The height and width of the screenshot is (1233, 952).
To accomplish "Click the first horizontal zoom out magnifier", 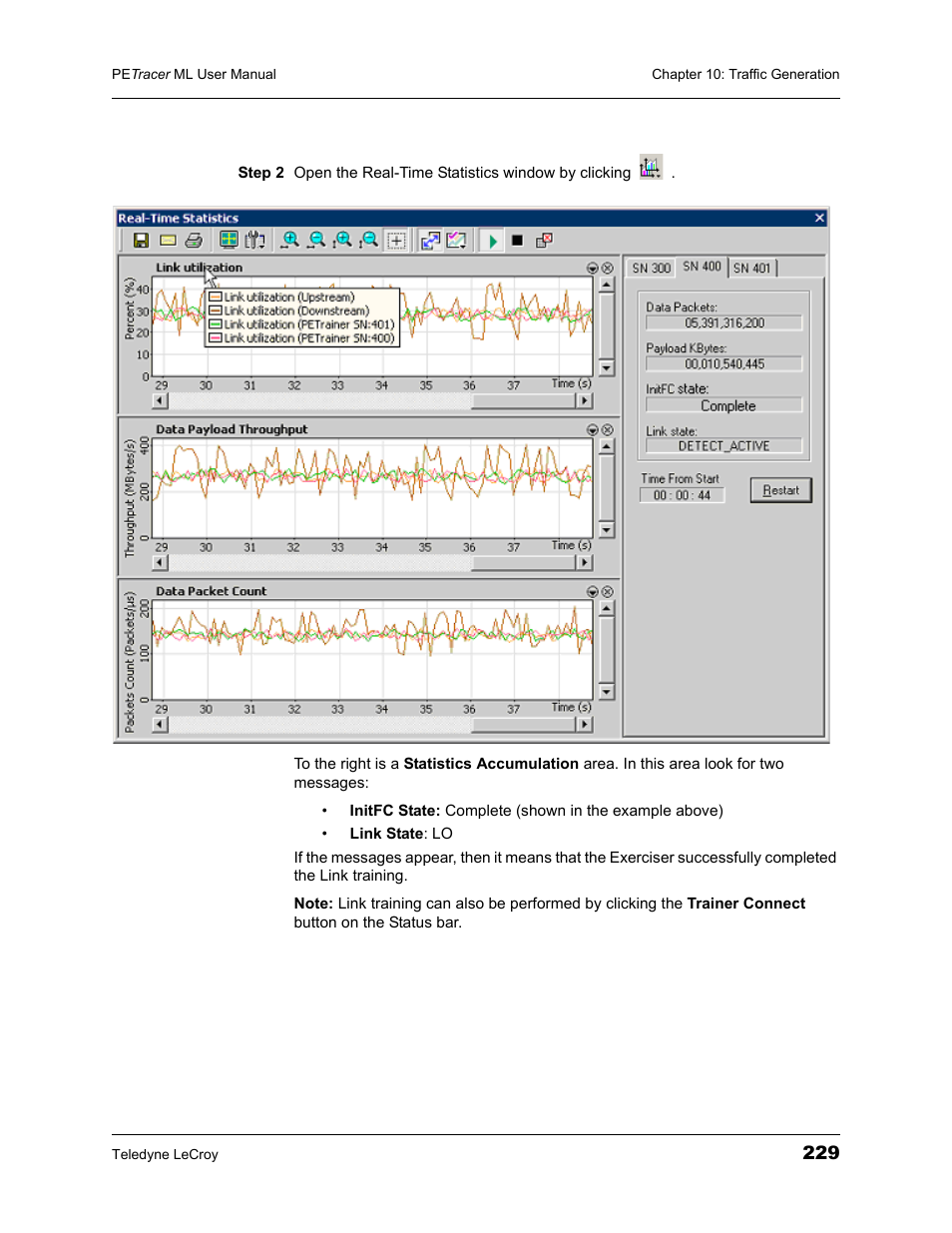I will (317, 240).
